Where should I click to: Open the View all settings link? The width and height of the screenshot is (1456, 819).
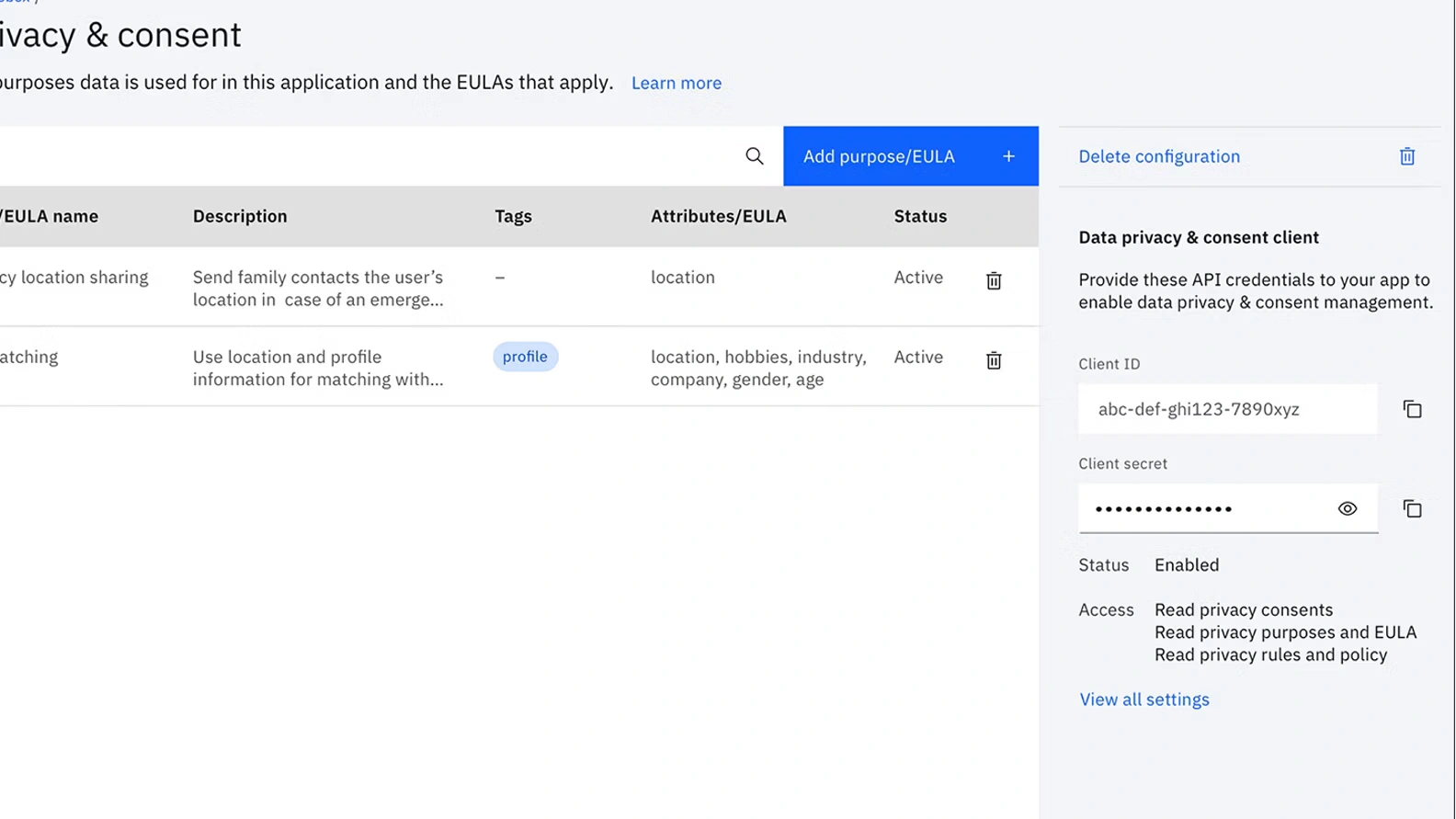click(x=1143, y=700)
